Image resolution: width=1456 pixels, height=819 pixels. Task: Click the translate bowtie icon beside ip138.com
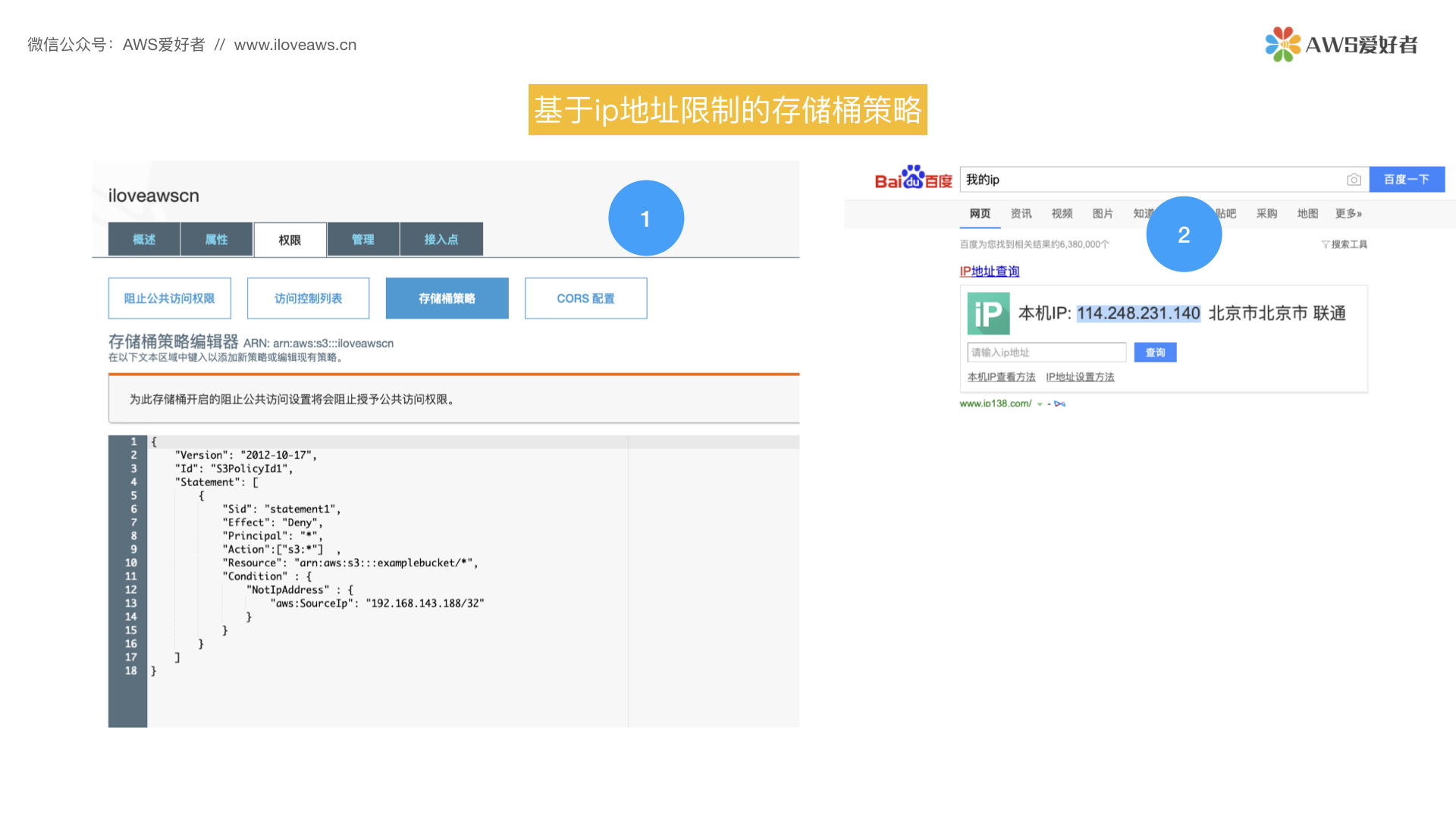tap(1060, 403)
